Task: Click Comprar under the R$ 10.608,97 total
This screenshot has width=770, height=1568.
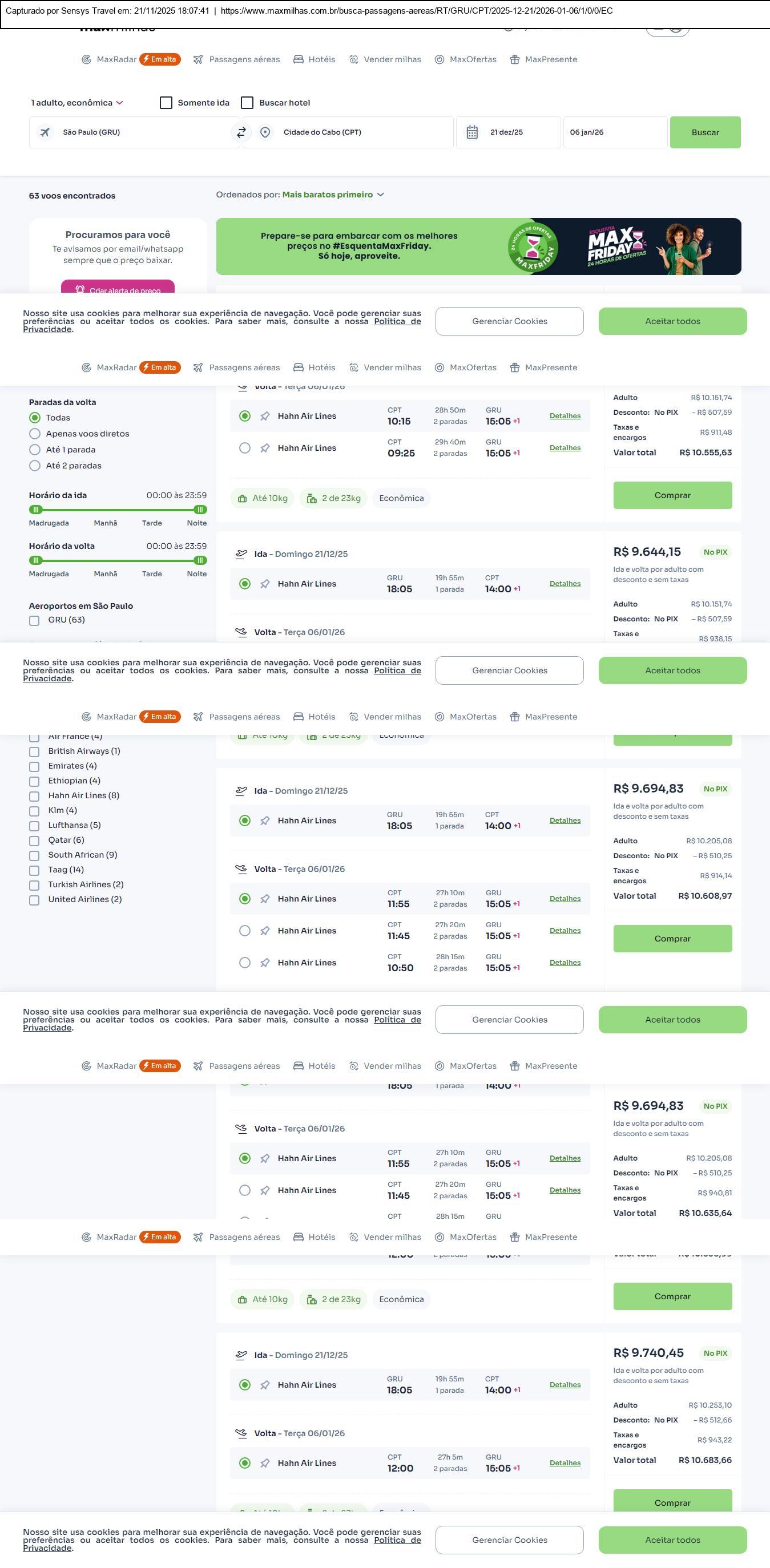Action: click(x=672, y=938)
